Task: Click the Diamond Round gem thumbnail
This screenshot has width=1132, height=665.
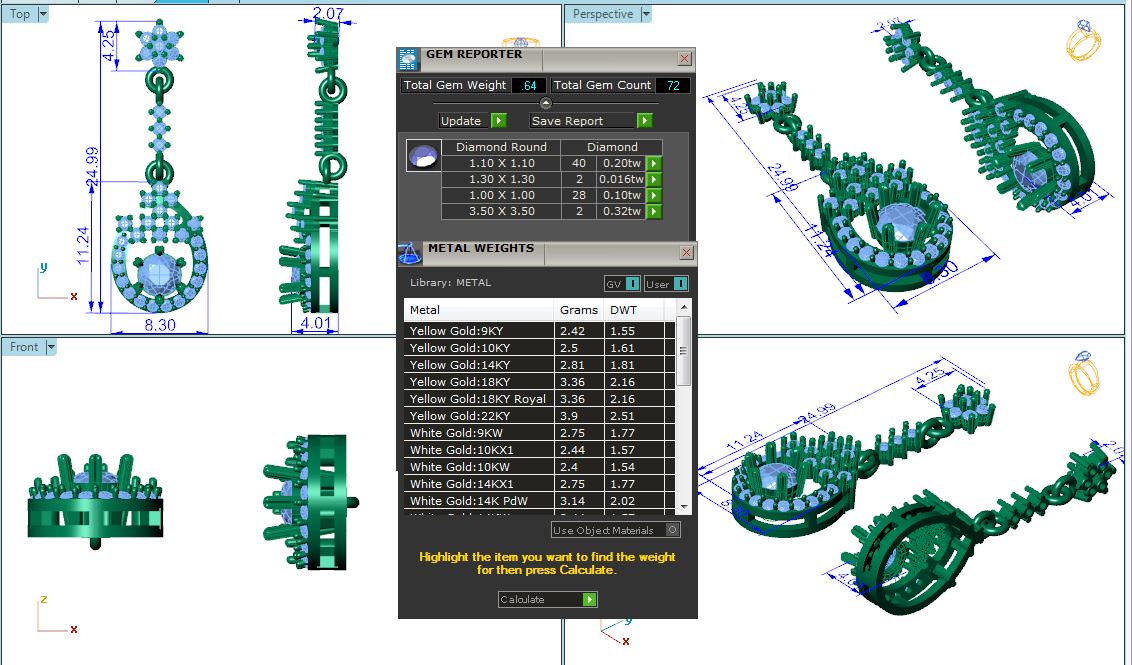Action: tap(423, 157)
